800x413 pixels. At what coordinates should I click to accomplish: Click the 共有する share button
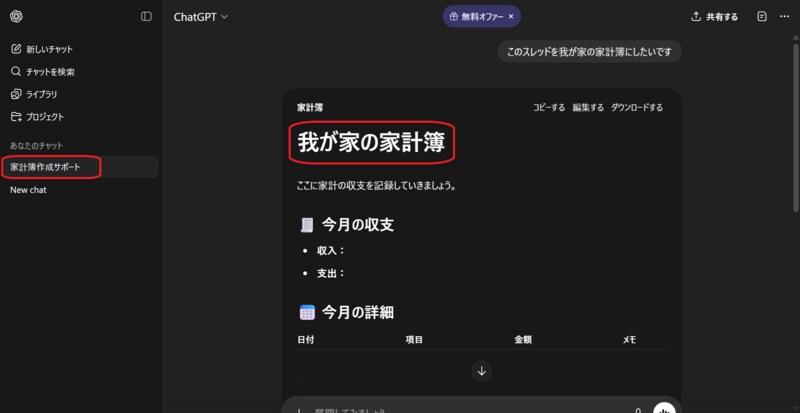(715, 17)
